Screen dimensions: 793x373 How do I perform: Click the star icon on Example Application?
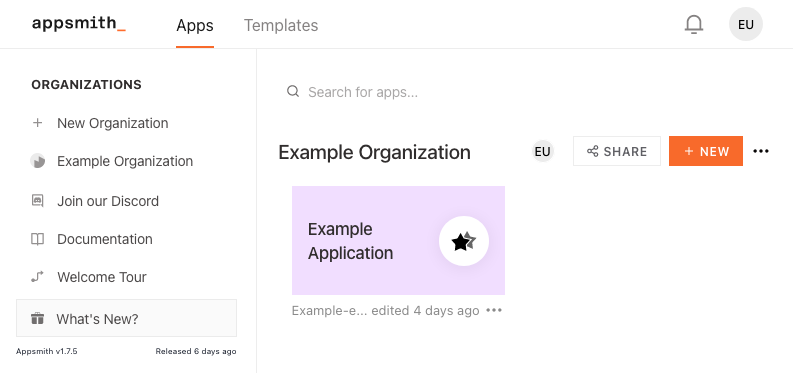click(x=464, y=241)
